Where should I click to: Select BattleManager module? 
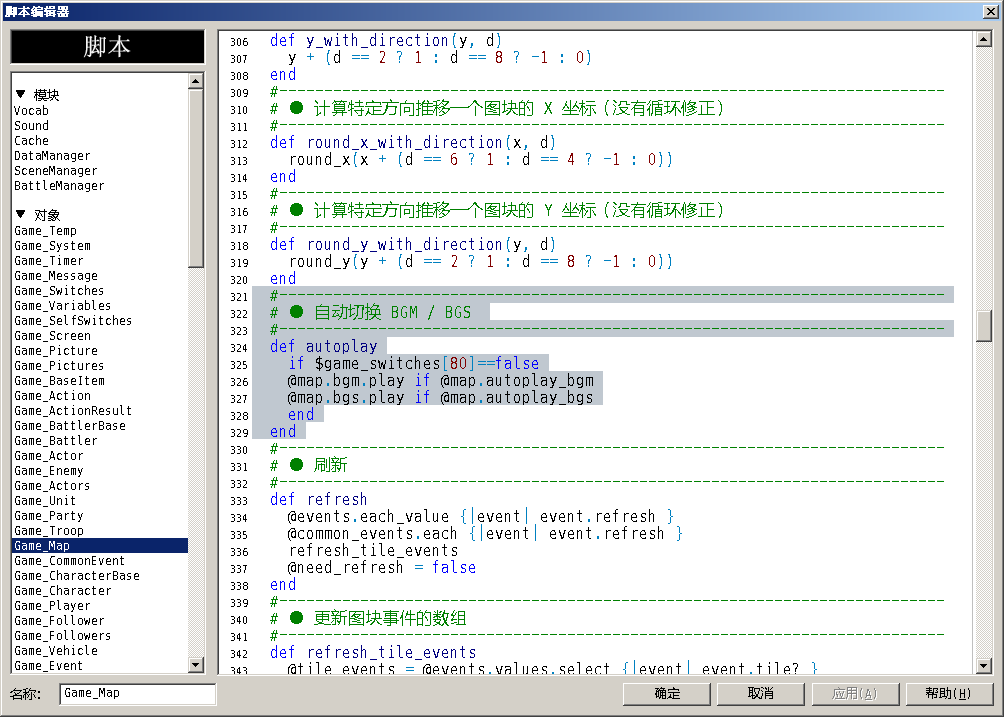59,186
